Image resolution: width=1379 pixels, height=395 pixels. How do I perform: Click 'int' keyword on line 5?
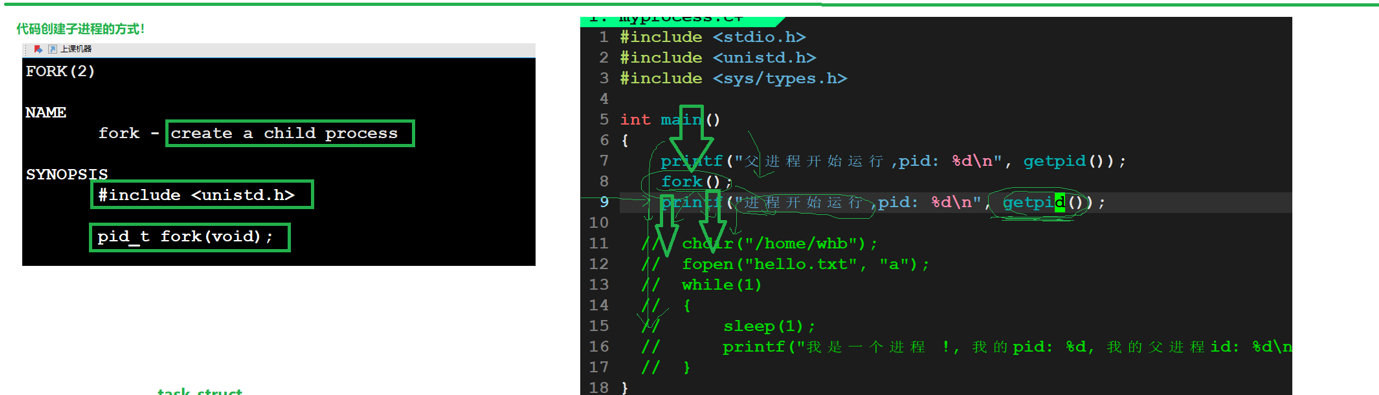(x=635, y=120)
